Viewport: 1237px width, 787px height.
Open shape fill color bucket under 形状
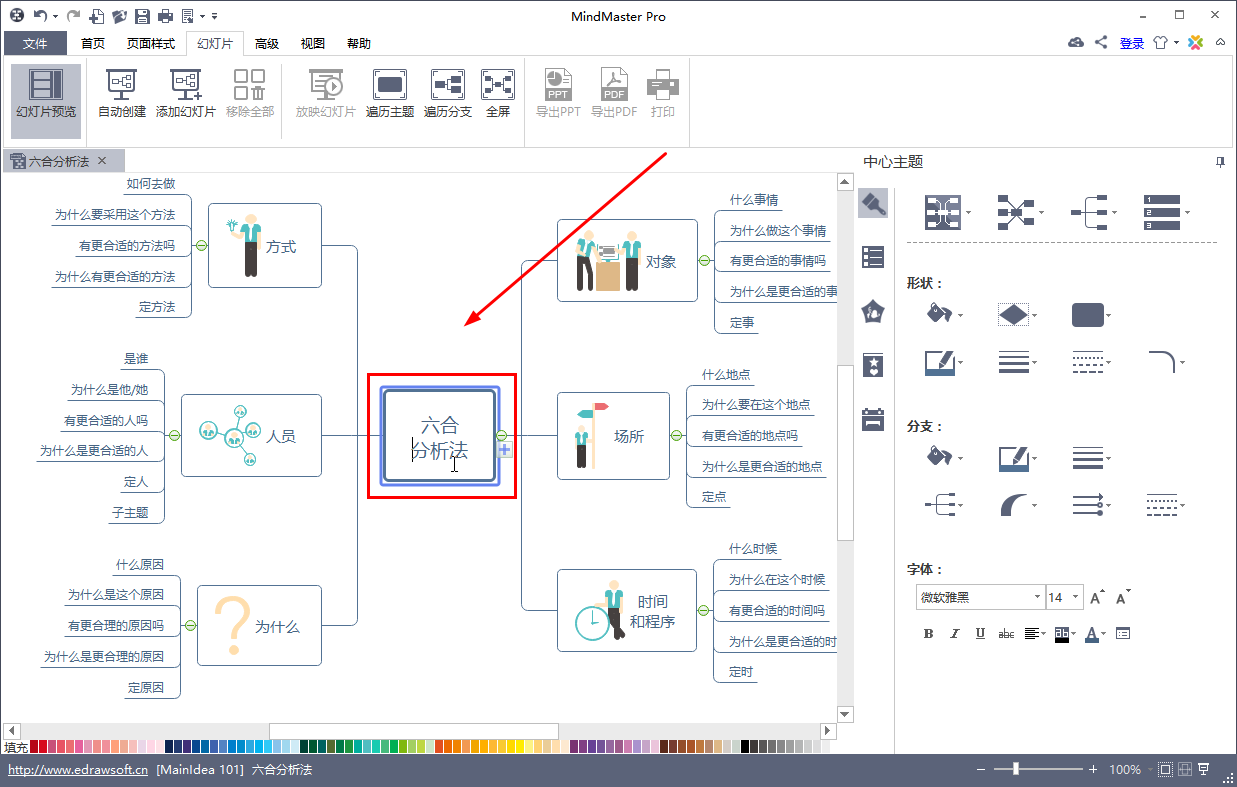point(945,315)
